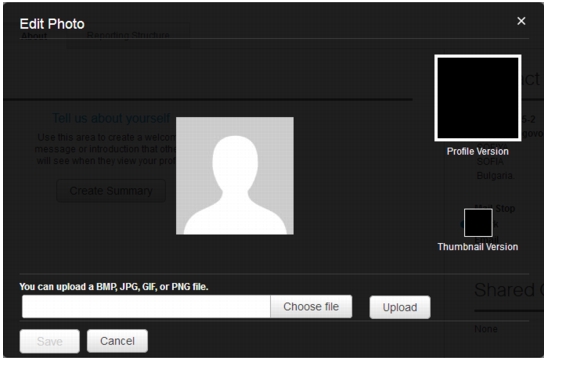Click the Bulgaria address text in background
The height and width of the screenshot is (378, 576).
point(495,176)
